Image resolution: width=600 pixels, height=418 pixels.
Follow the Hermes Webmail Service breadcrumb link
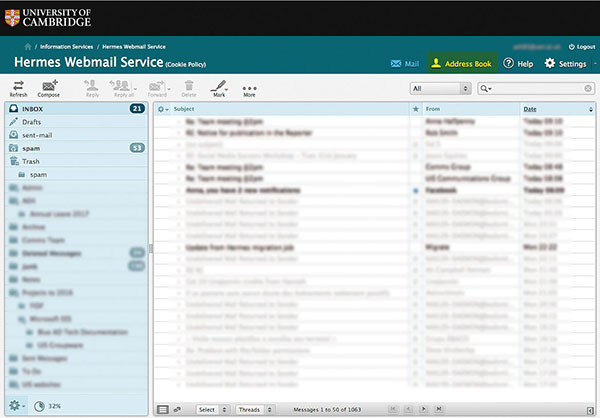[134, 47]
